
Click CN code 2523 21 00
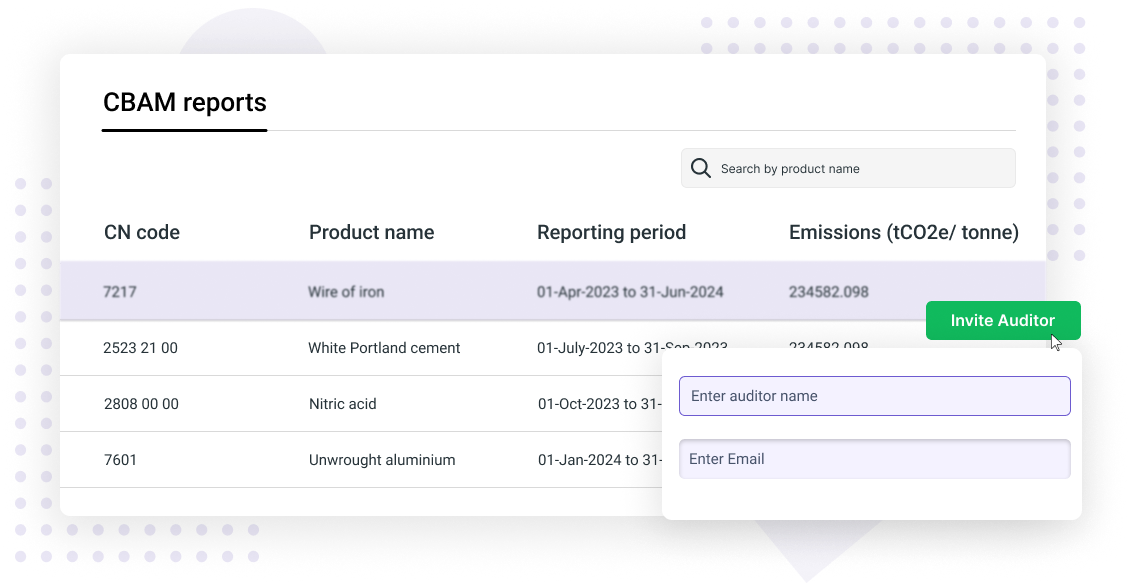tap(141, 348)
